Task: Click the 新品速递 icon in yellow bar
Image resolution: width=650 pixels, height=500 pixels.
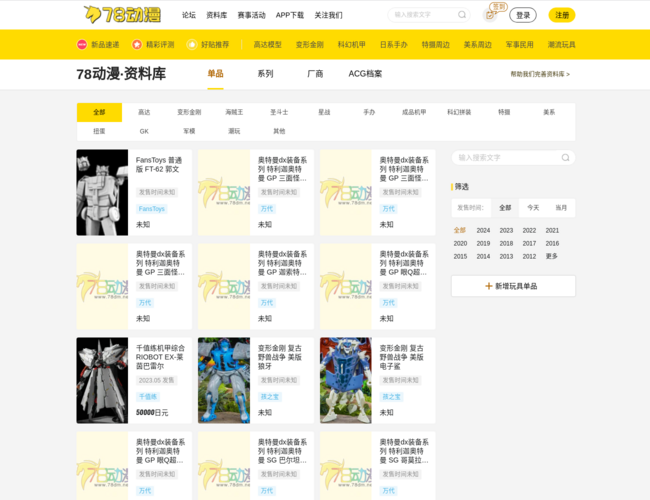Action: coord(82,45)
